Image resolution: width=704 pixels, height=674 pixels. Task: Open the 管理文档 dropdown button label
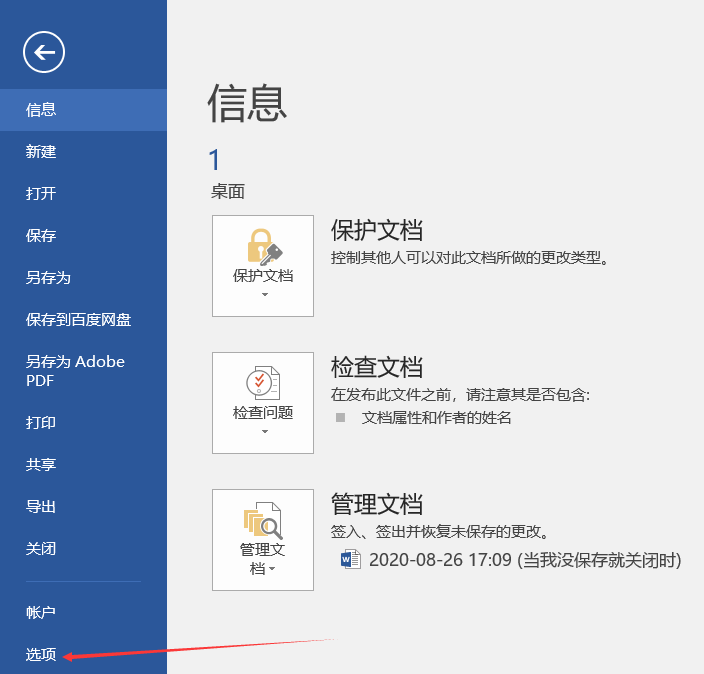coord(263,559)
